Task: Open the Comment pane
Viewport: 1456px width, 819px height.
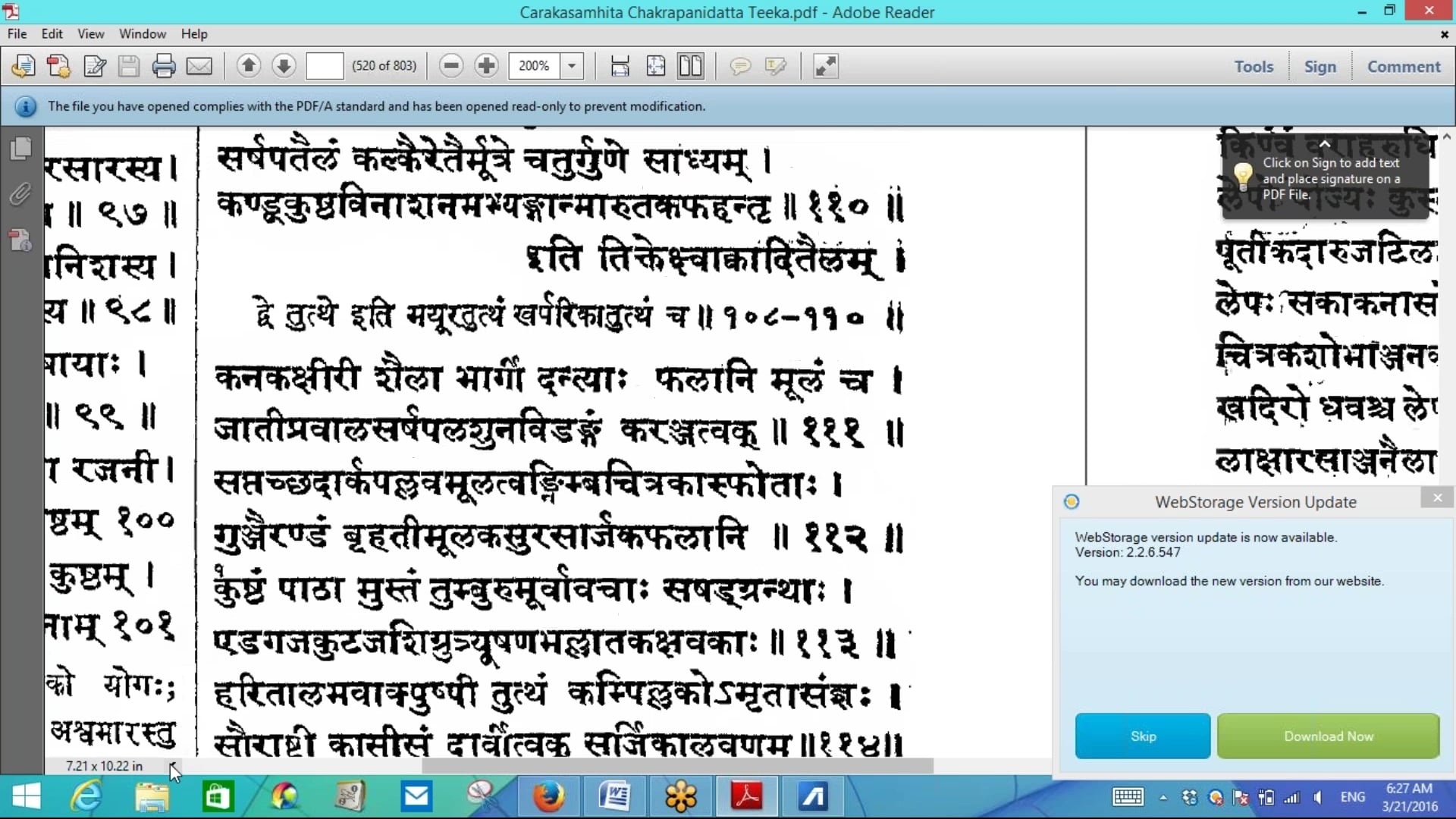Action: (x=1404, y=67)
